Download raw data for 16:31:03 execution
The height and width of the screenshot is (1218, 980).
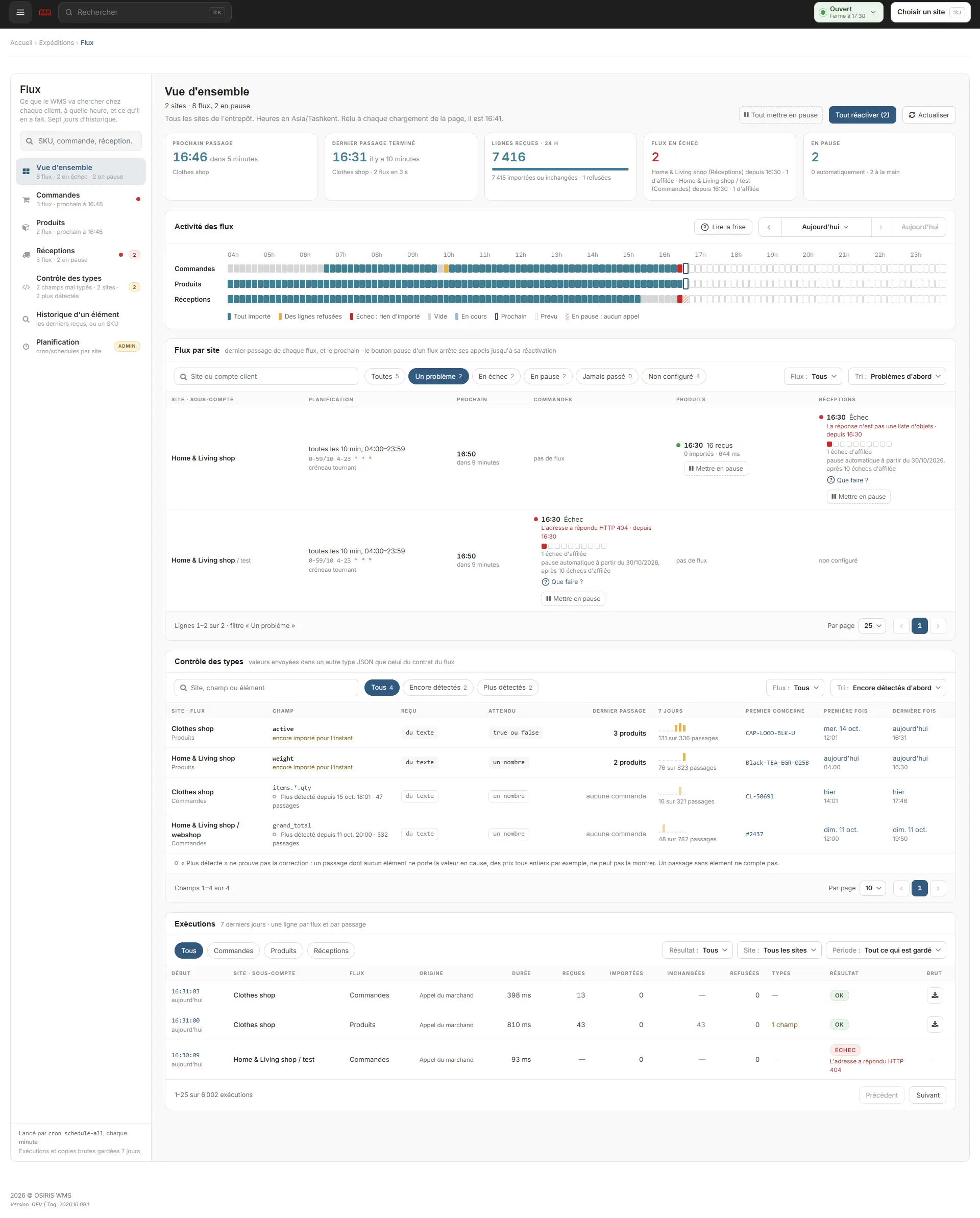coord(934,995)
